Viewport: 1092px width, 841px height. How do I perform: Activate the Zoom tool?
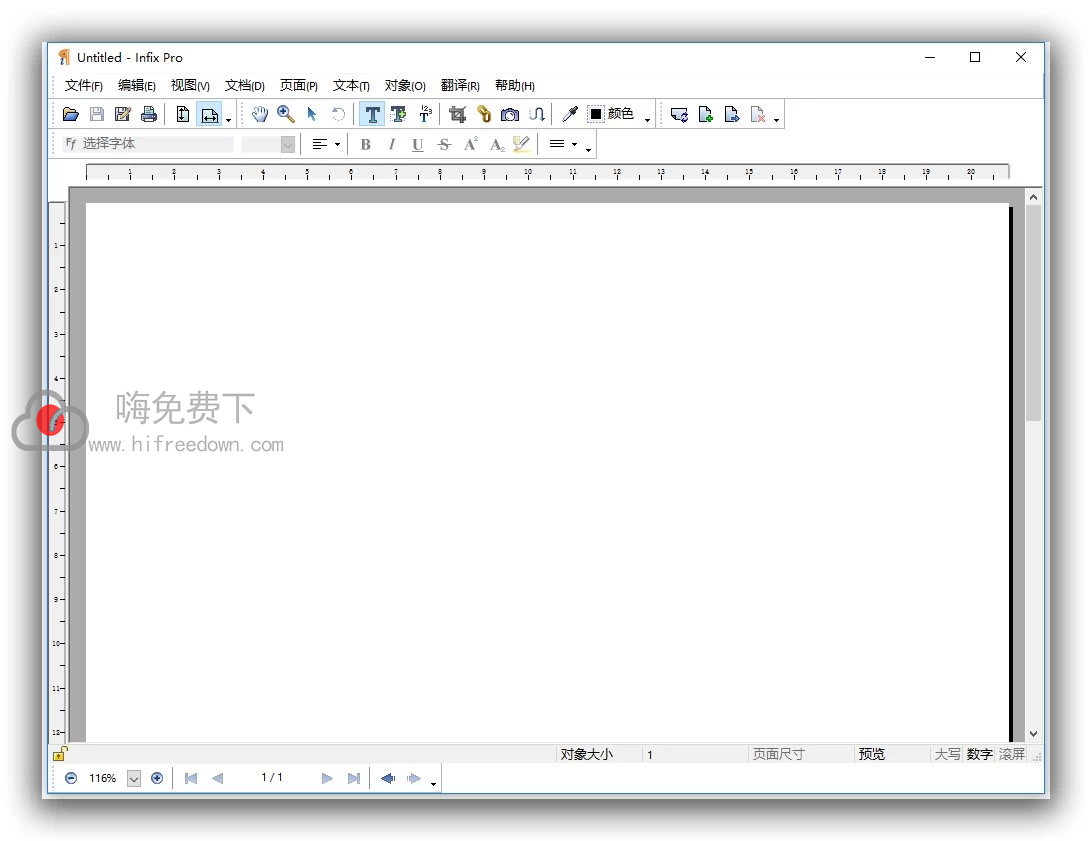point(285,113)
